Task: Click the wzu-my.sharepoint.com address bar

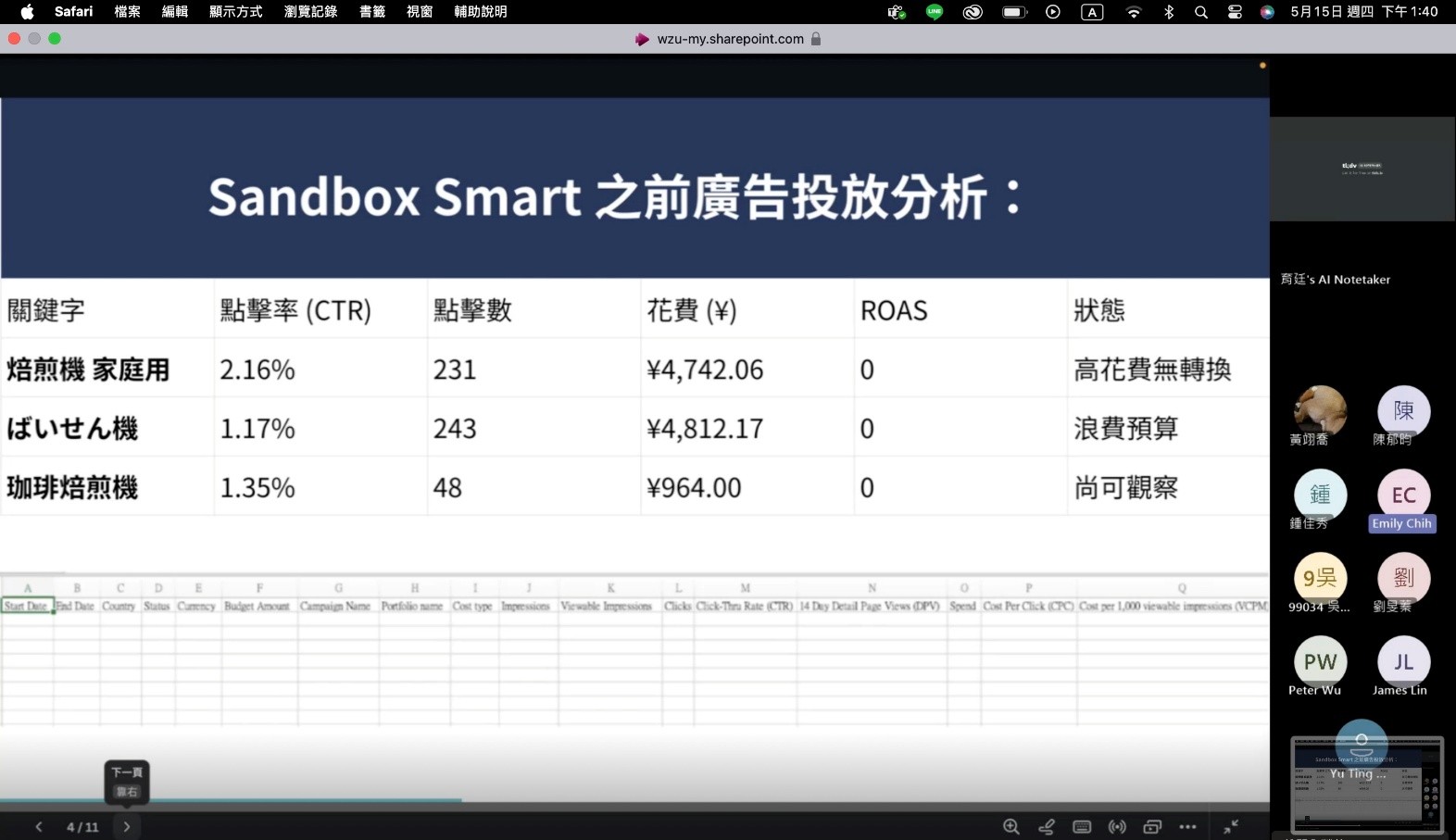Action: click(730, 39)
